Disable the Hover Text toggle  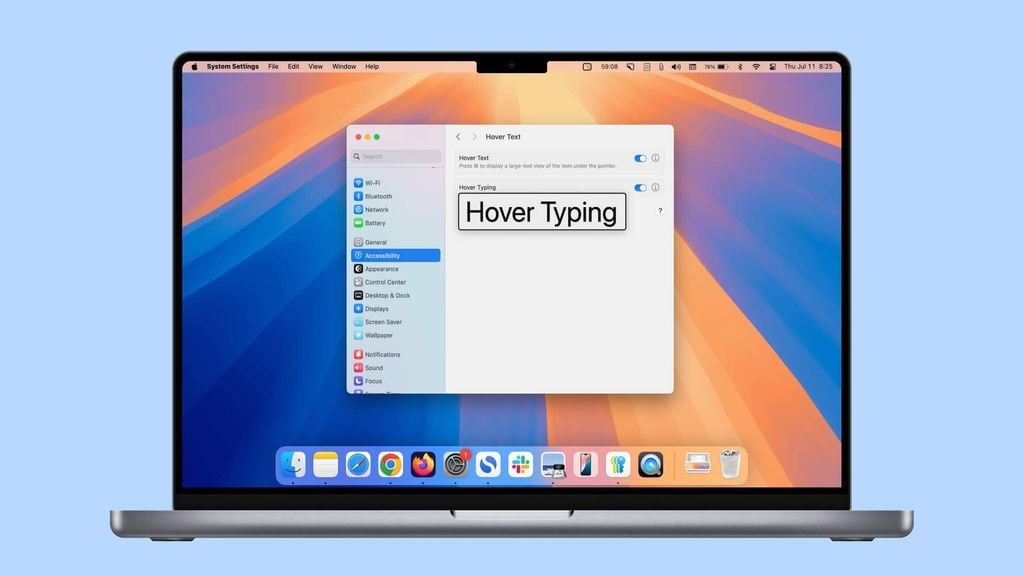click(x=641, y=158)
